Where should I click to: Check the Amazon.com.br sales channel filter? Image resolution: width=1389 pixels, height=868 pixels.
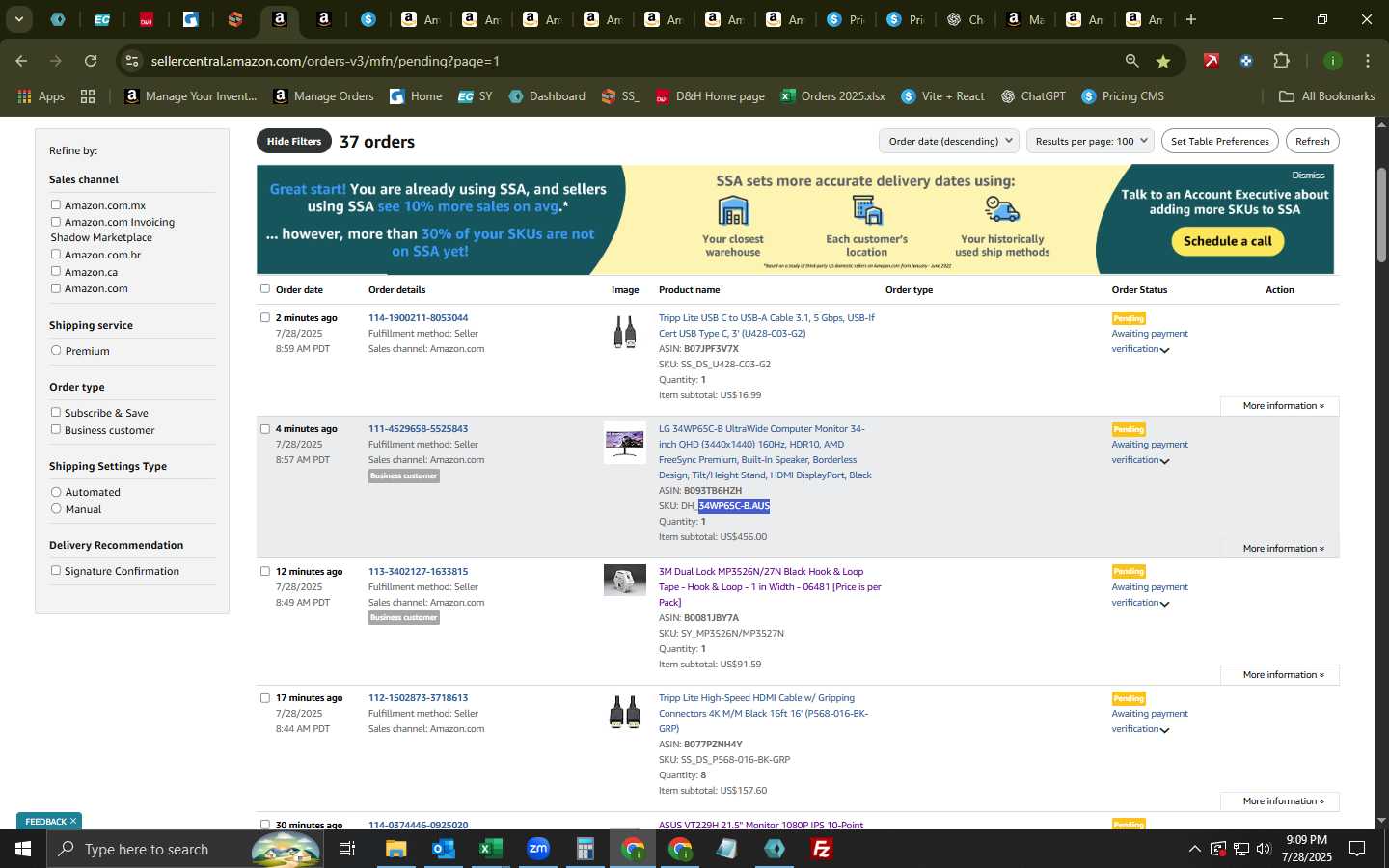click(x=56, y=254)
